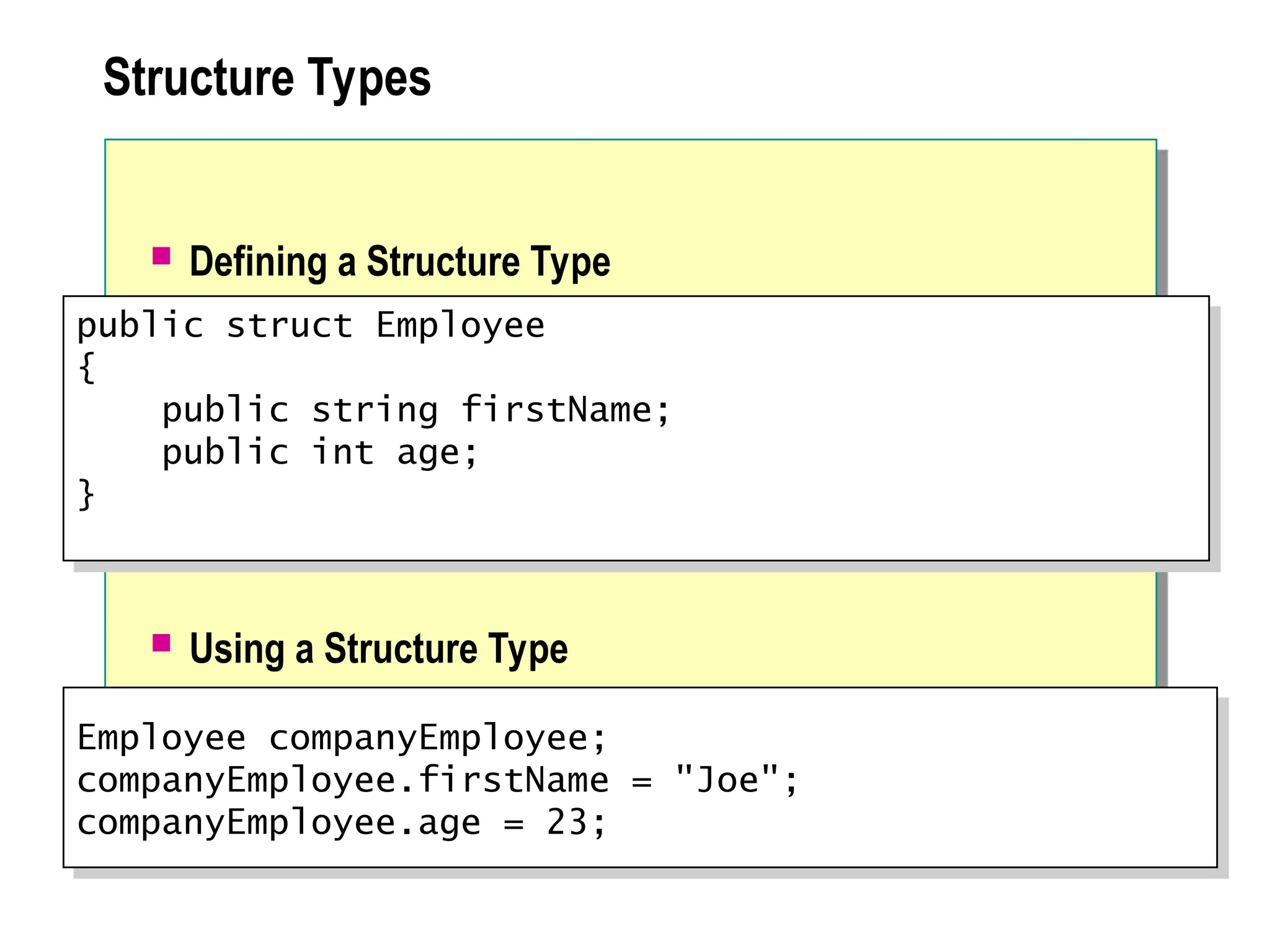Select the 'Using a Structure Type' heading

click(378, 649)
